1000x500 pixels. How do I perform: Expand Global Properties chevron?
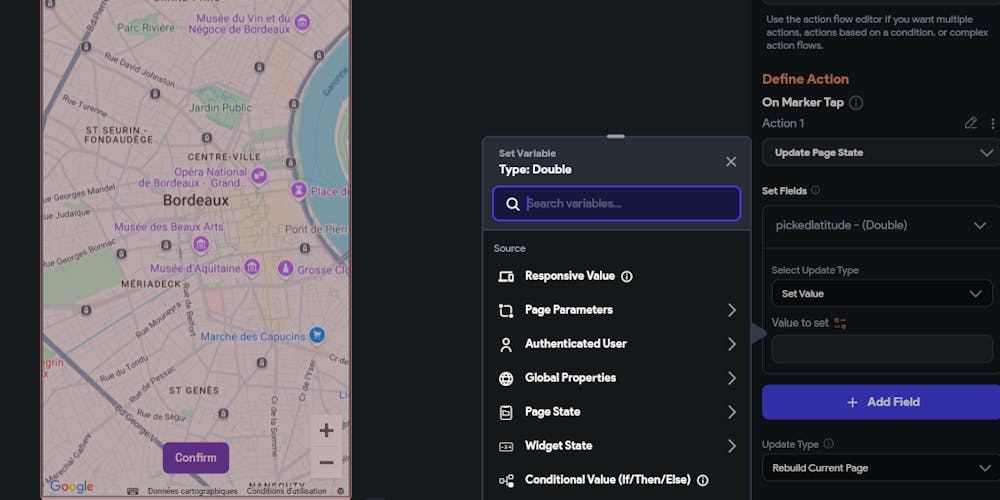pyautogui.click(x=732, y=378)
